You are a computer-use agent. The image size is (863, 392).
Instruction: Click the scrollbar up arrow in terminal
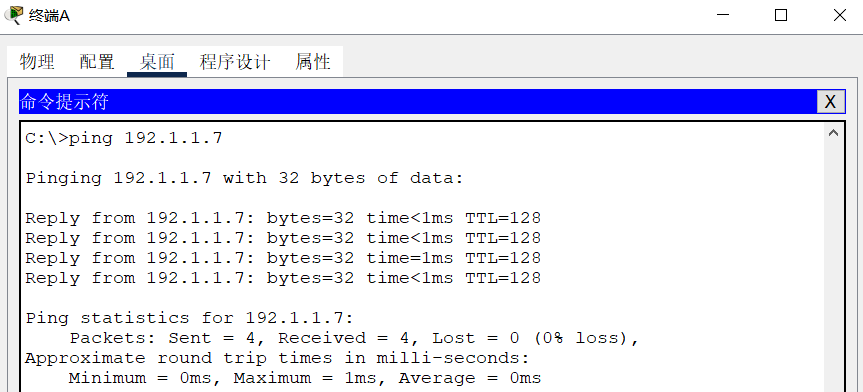coord(833,133)
